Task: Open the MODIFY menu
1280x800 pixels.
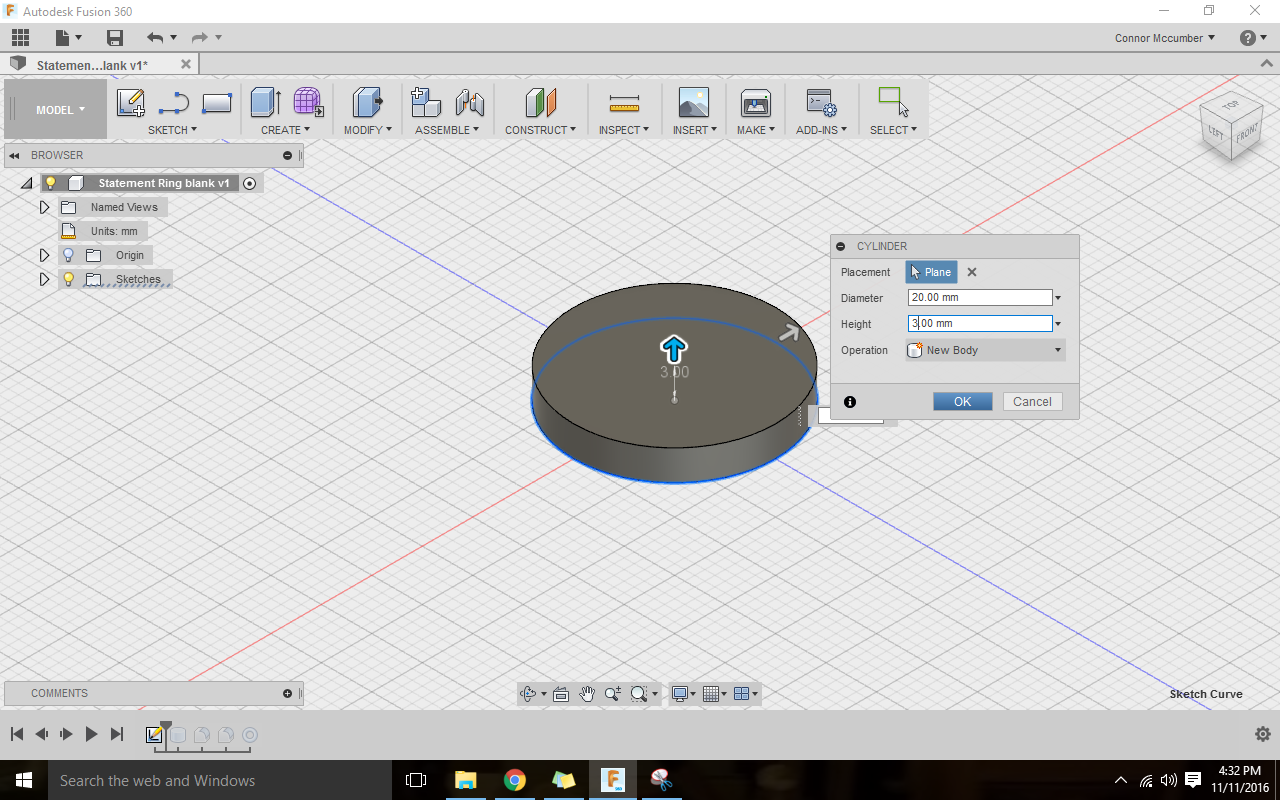Action: (x=368, y=130)
